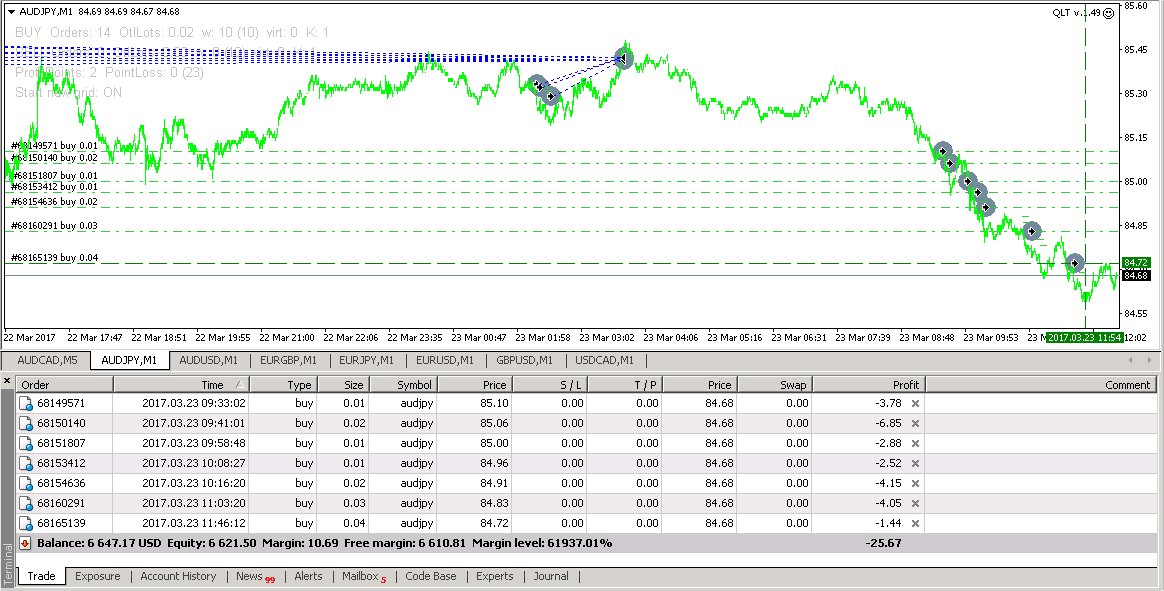This screenshot has width=1164, height=591.
Task: Click the order icon beside 68153412
Action: pyautogui.click(x=26, y=463)
